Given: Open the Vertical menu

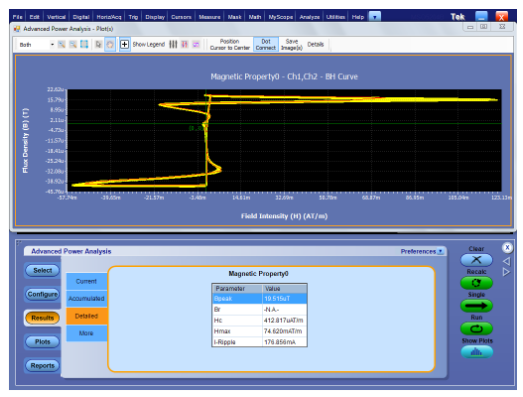Looking at the screenshot, I should click(x=56, y=17).
